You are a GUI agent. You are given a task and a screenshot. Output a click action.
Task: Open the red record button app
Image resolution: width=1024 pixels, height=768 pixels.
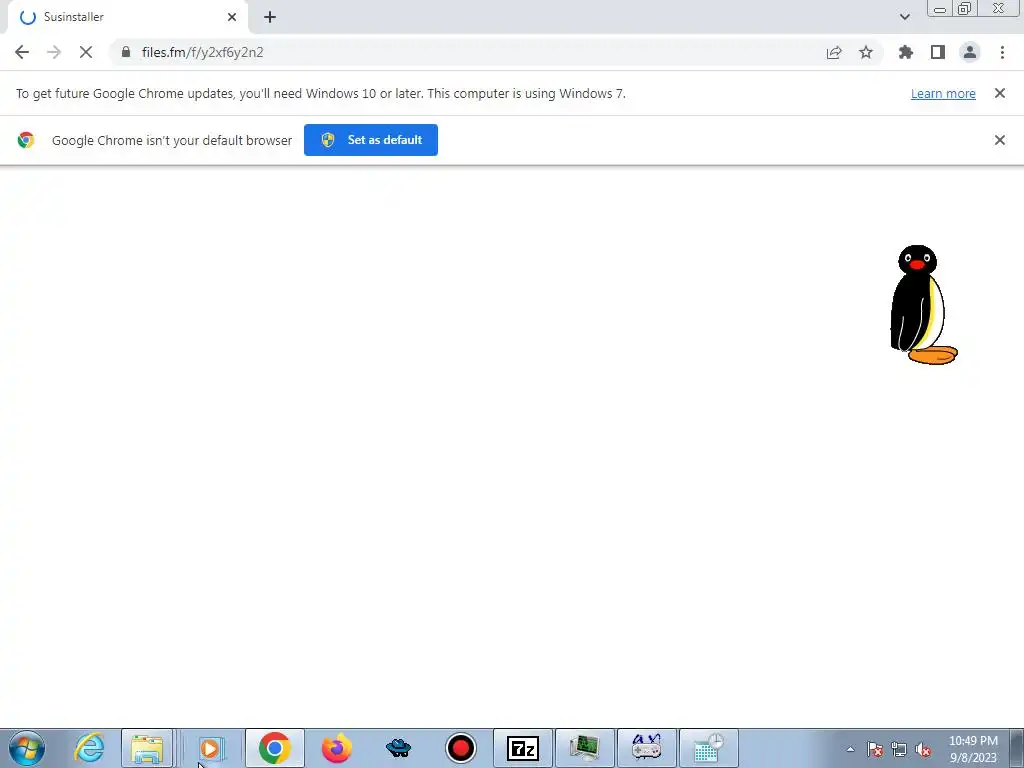pyautogui.click(x=460, y=748)
